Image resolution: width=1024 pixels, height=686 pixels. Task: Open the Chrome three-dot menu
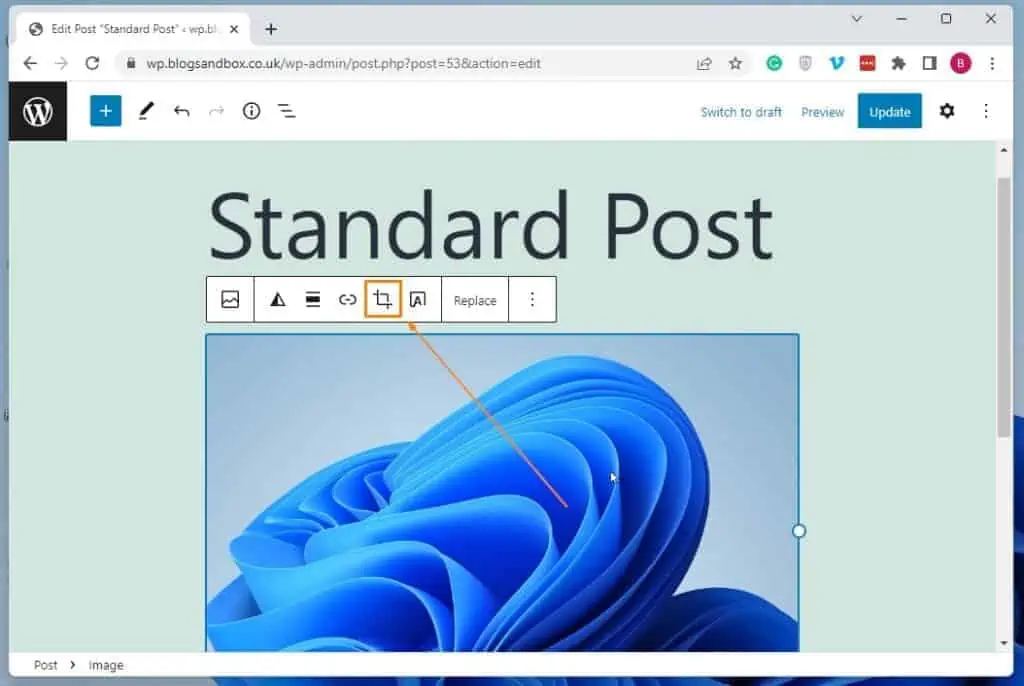[x=992, y=63]
